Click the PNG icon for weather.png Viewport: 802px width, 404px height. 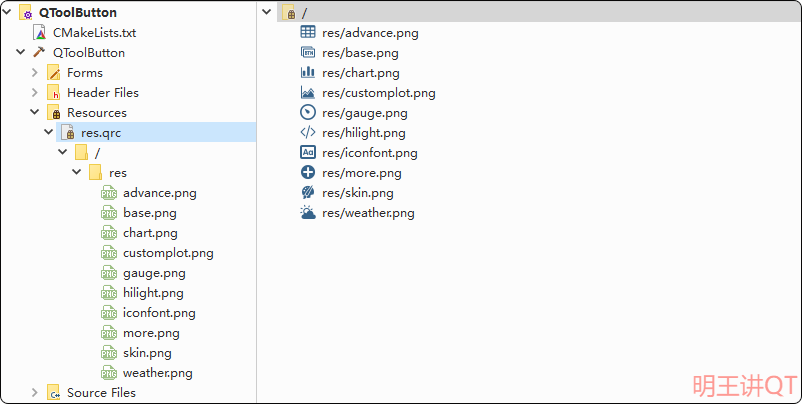coord(109,373)
